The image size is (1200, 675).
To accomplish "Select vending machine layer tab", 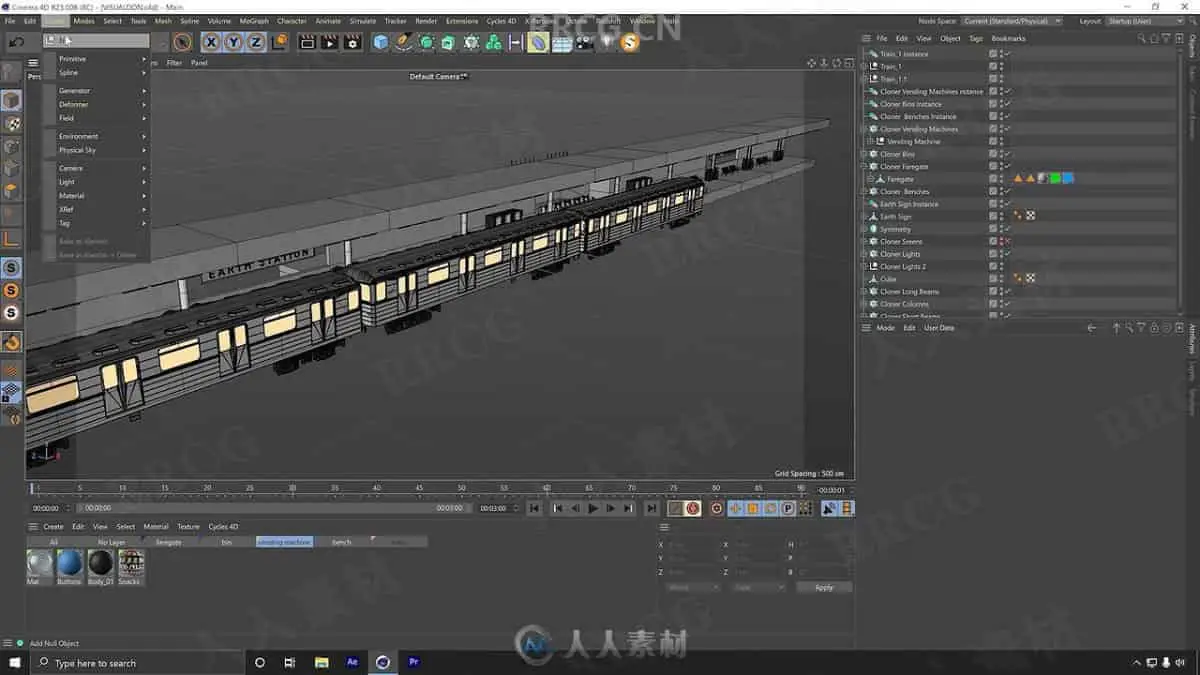I will coord(284,542).
